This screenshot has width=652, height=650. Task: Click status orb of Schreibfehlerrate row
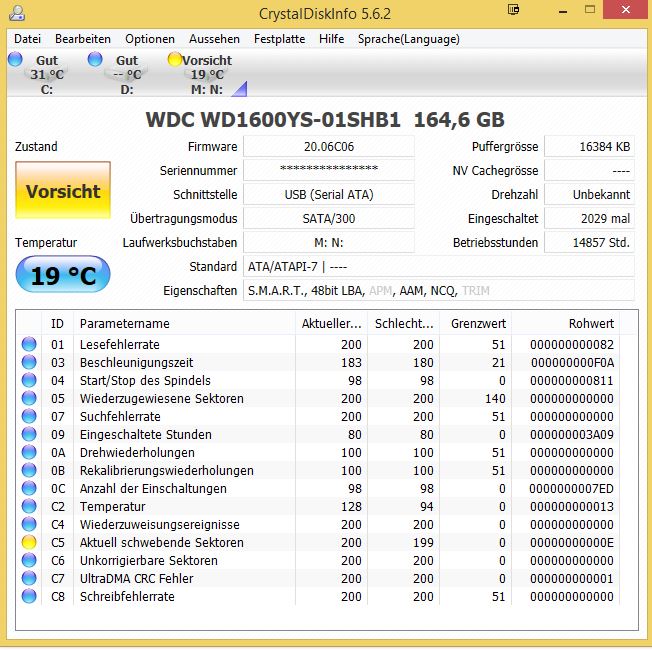pyautogui.click(x=29, y=596)
